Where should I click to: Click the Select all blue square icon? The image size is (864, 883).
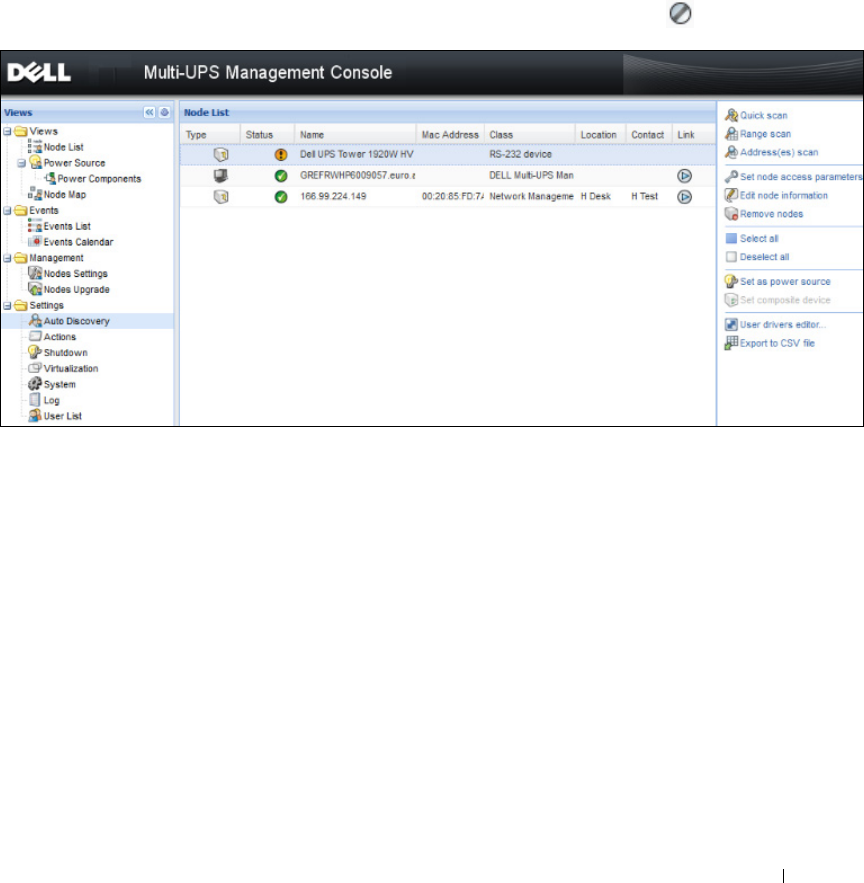click(731, 238)
